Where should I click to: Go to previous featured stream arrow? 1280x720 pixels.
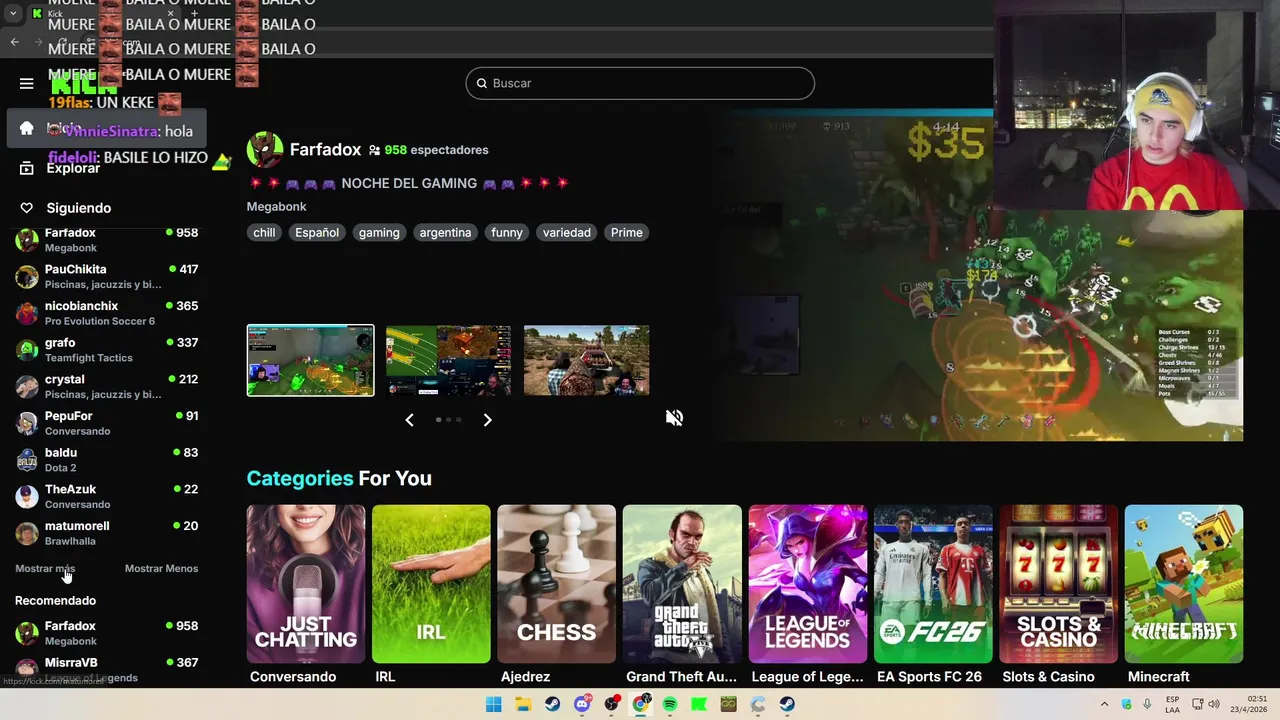tap(409, 420)
